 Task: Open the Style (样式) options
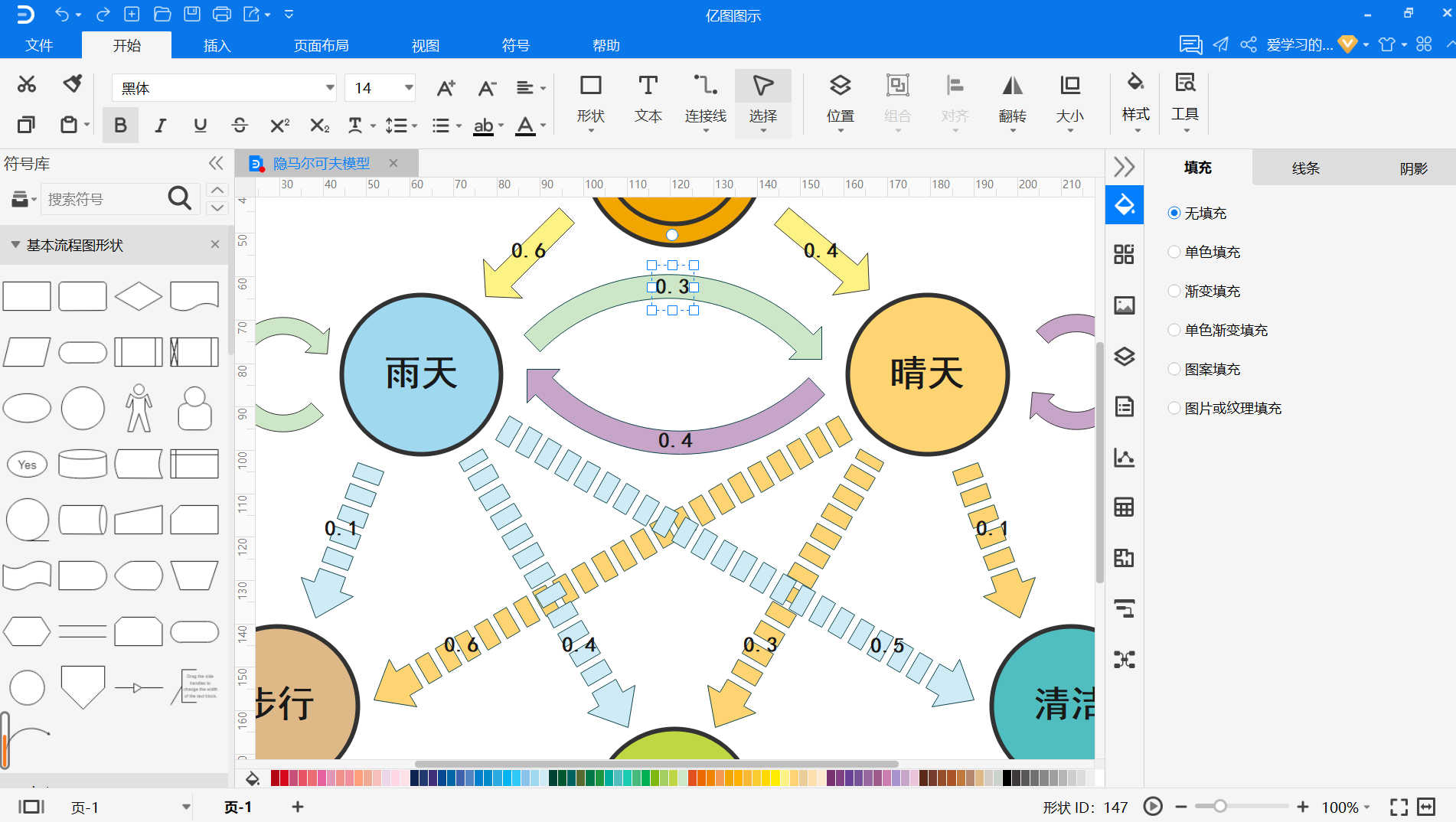pyautogui.click(x=1136, y=102)
